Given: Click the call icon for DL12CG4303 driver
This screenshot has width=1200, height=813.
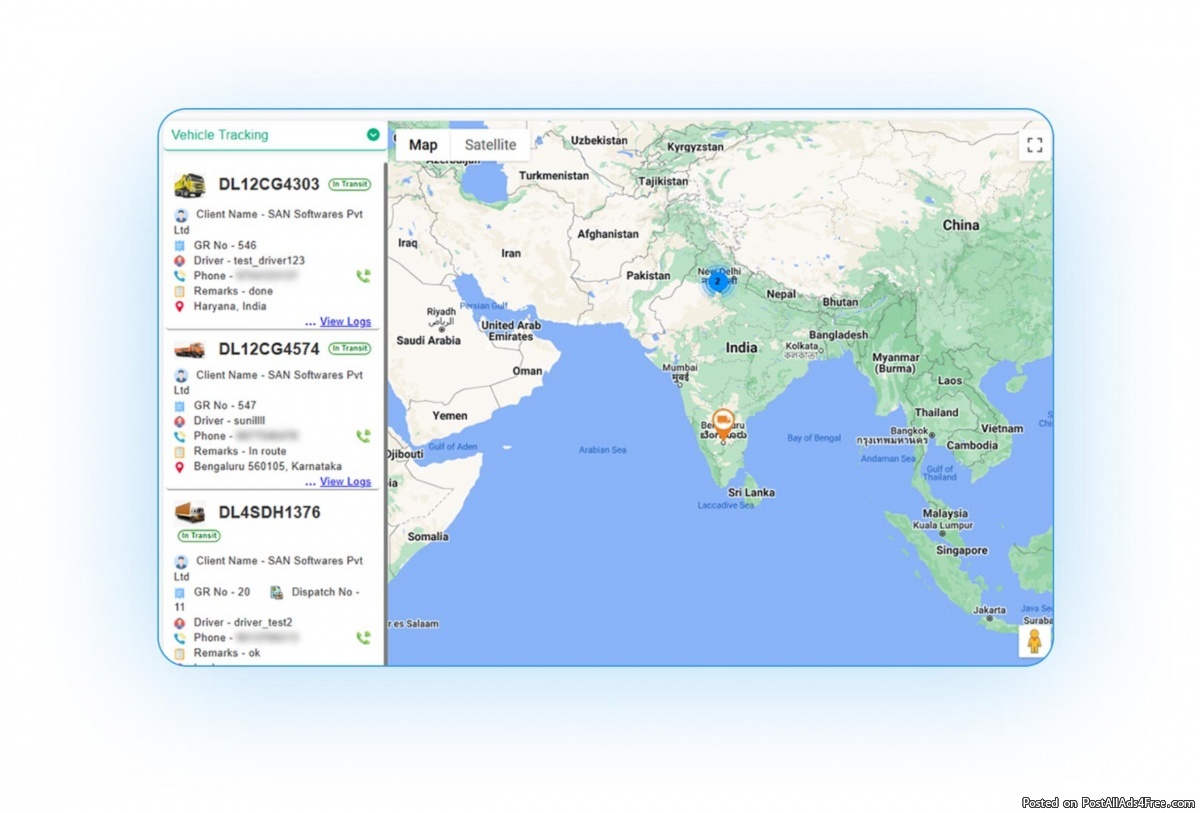Looking at the screenshot, I should pos(363,276).
